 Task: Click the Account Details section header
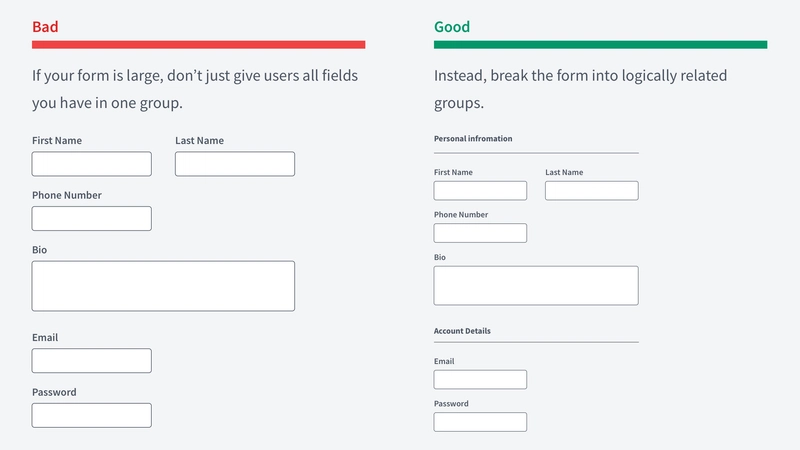click(462, 331)
